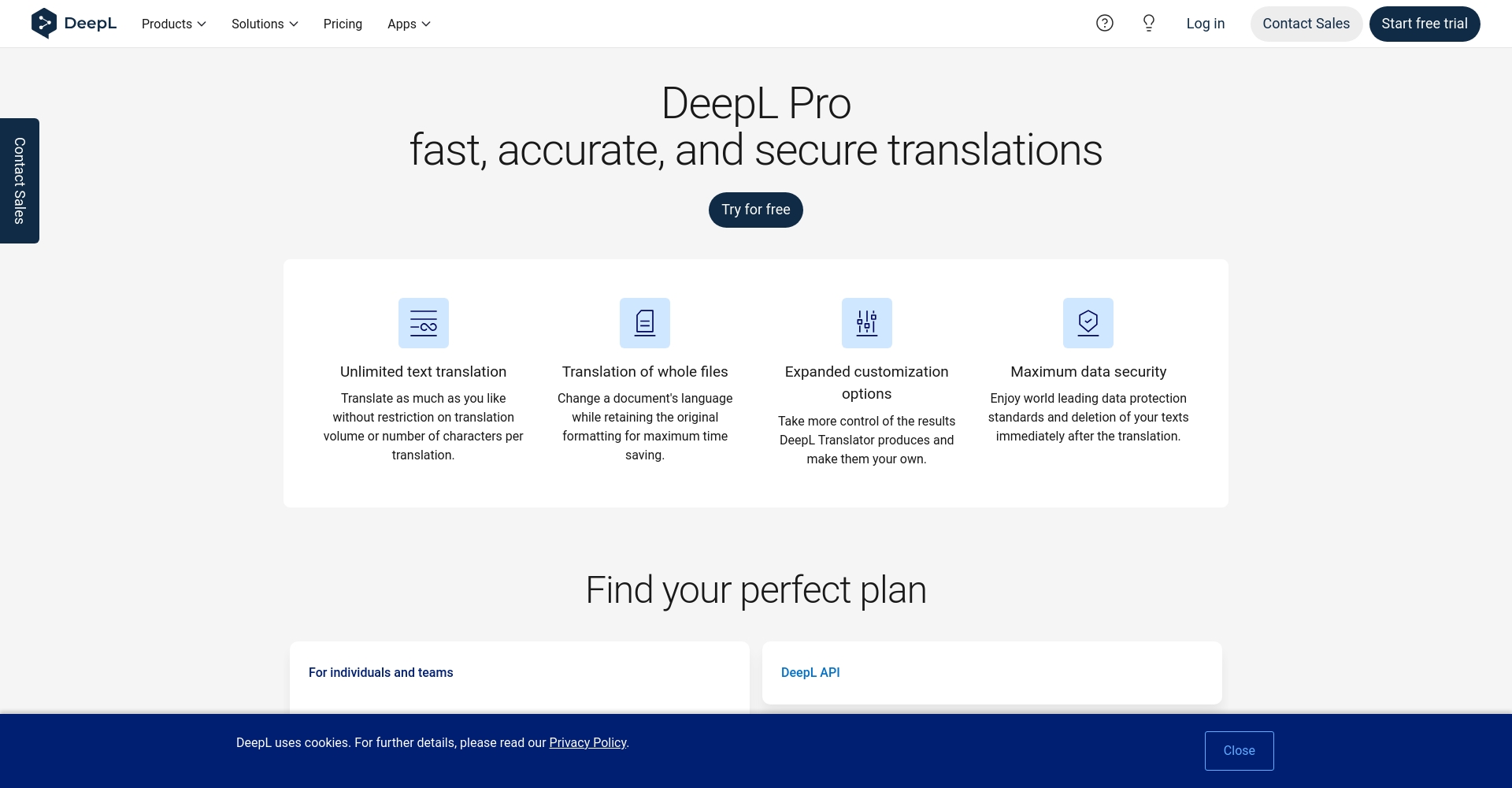Screen dimensions: 1512x788
Task: Click the Try for free button
Action: pos(756,210)
